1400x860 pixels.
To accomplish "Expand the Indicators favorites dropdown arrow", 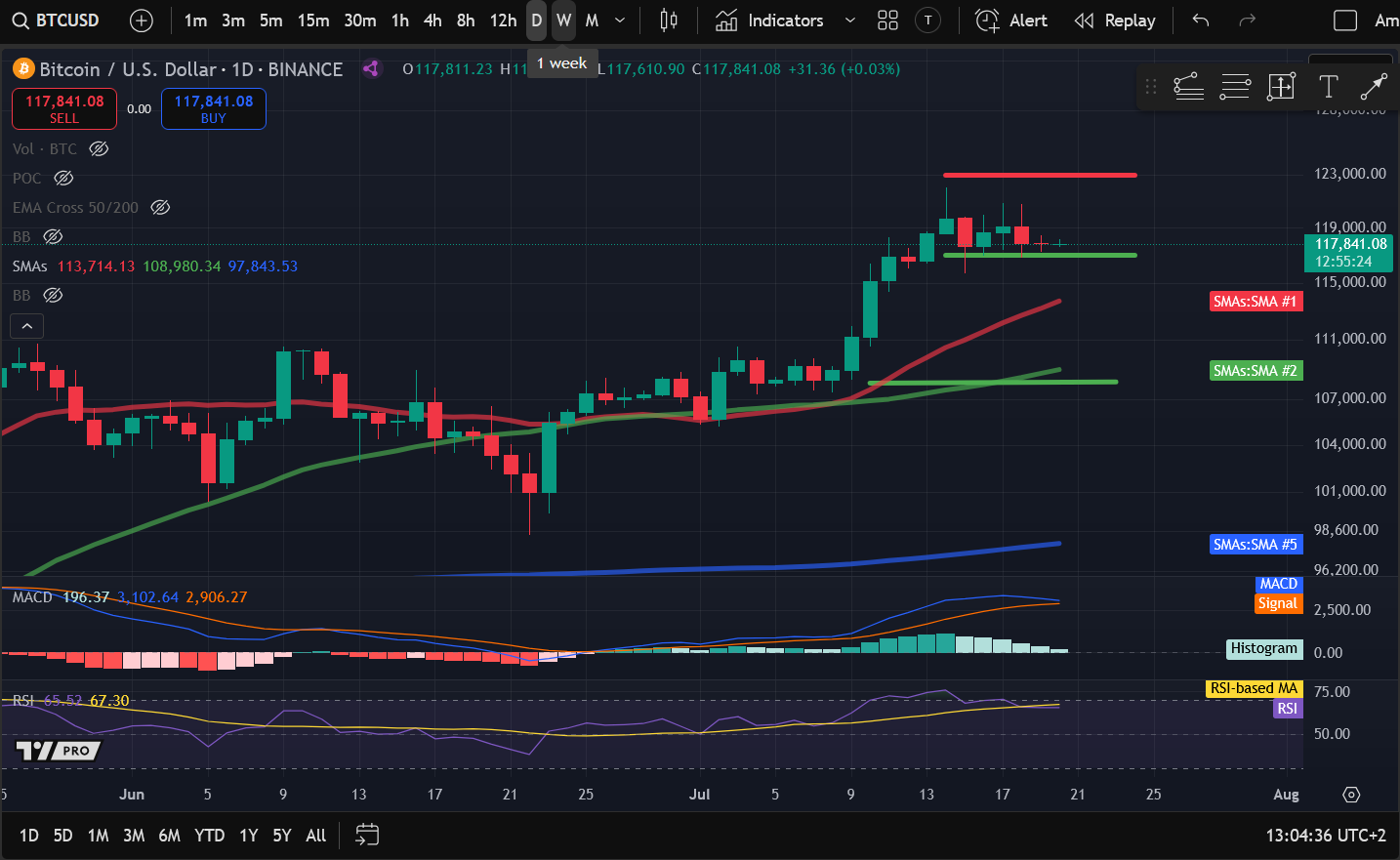I will pos(850,20).
